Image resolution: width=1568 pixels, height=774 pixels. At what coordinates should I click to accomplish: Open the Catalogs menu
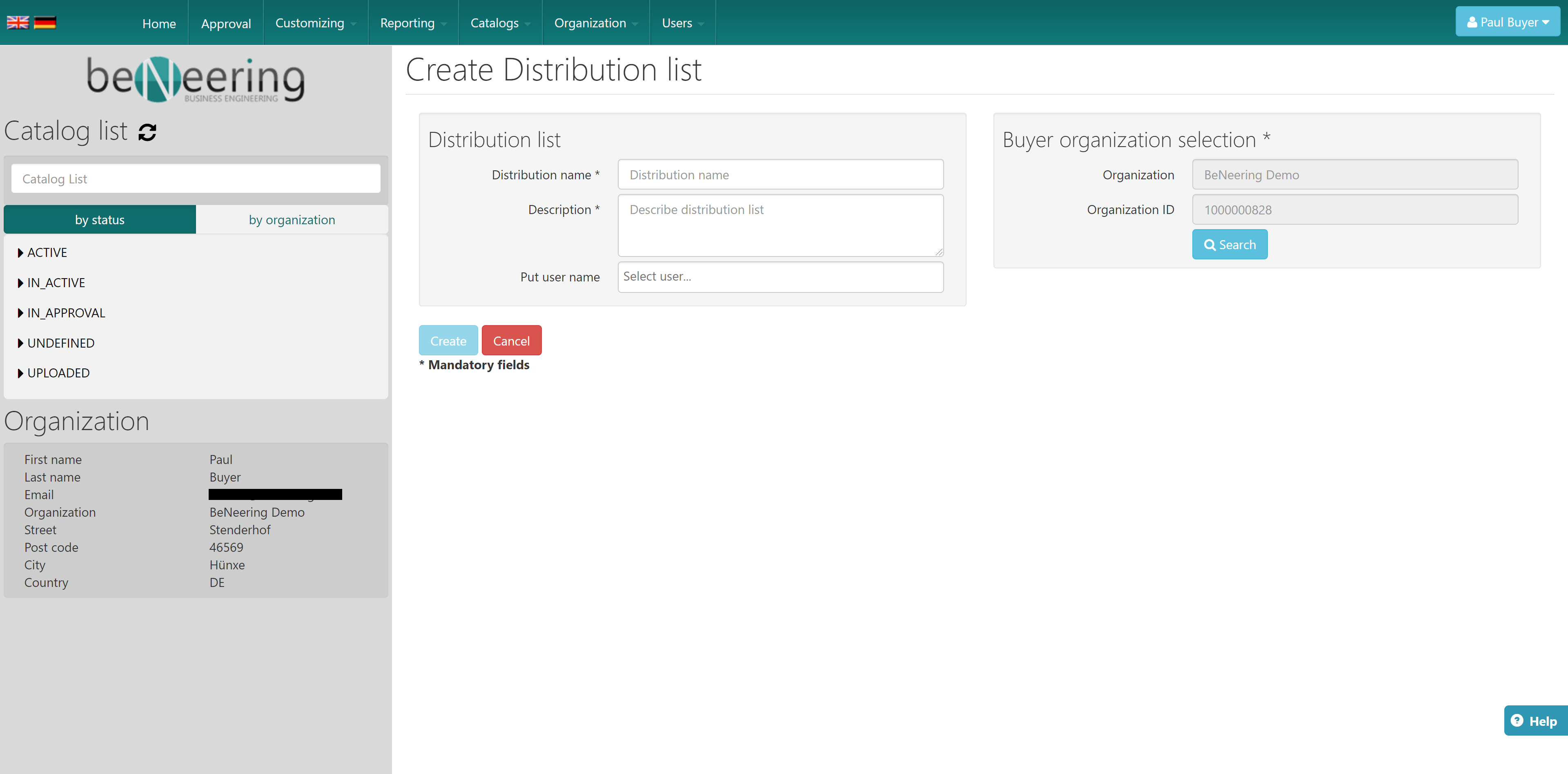tap(499, 23)
